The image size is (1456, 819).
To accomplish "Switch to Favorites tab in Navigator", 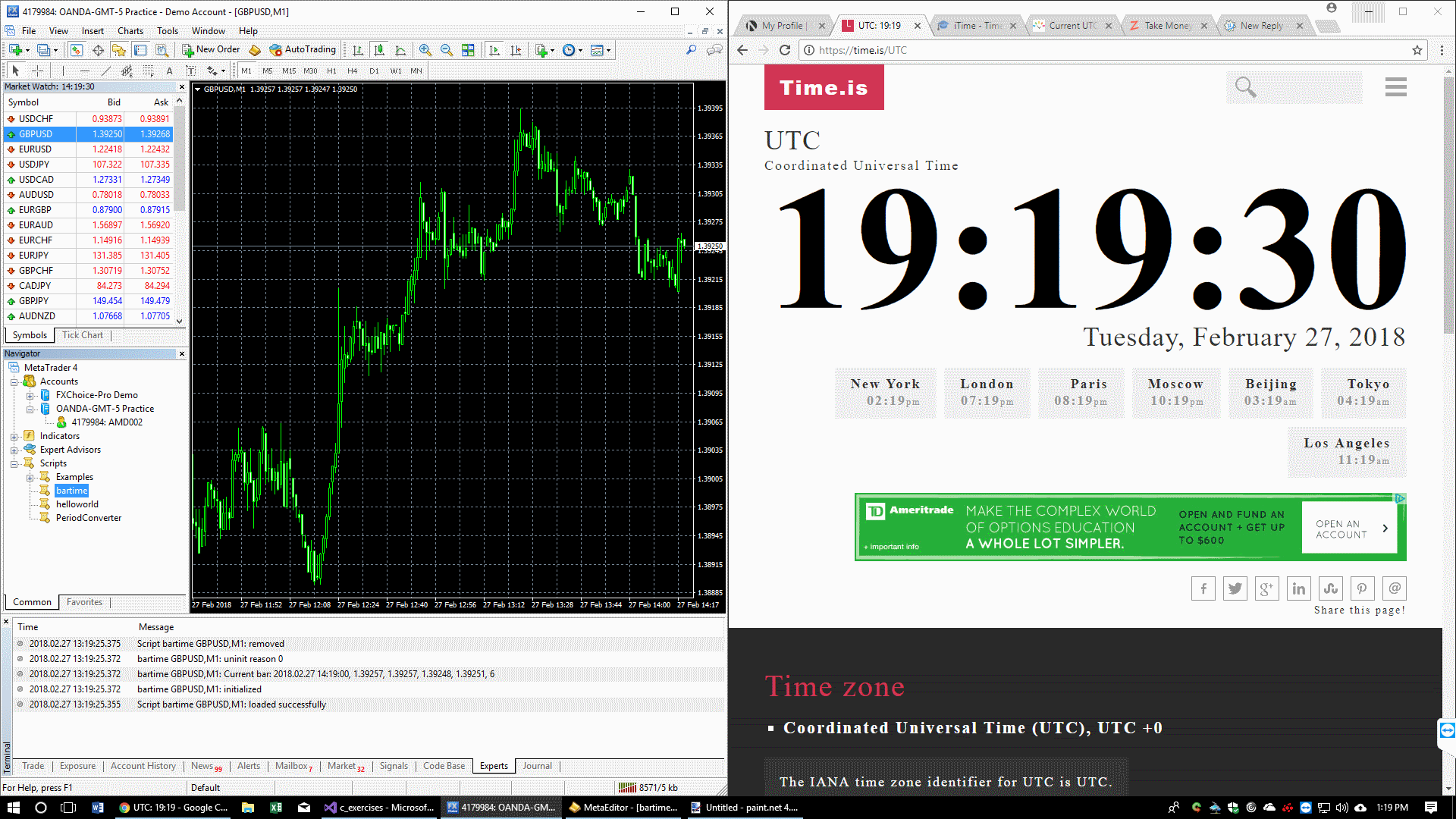I will (84, 602).
